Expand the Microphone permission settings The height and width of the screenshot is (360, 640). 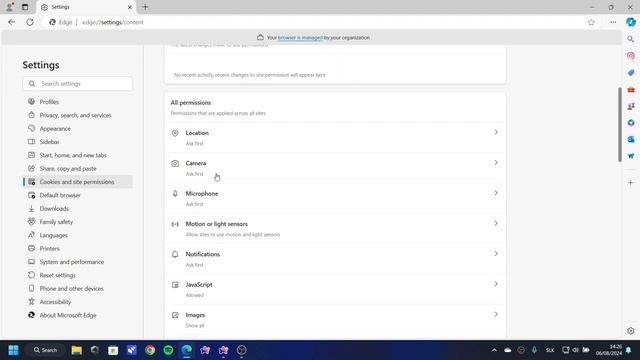pos(335,198)
